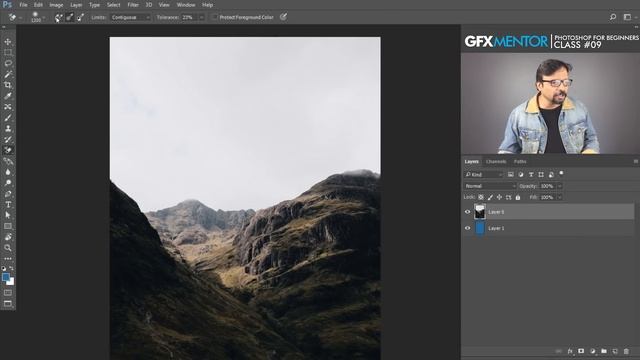
Task: Open the Normal blend mode dropdown
Action: (490, 186)
